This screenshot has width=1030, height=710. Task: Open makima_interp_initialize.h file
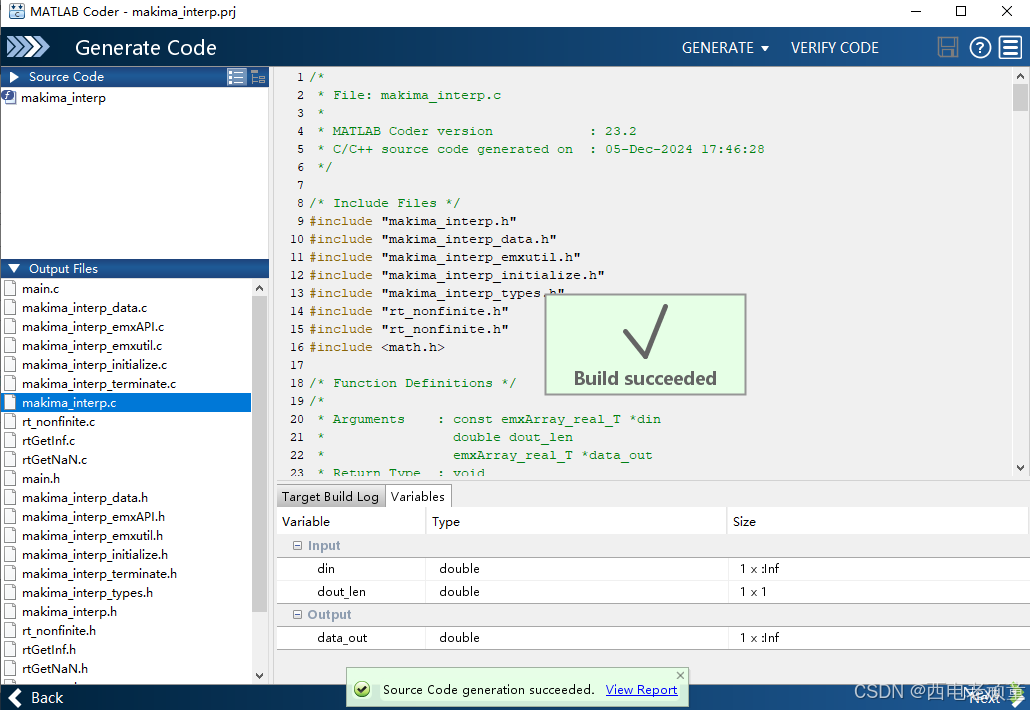(x=95, y=555)
